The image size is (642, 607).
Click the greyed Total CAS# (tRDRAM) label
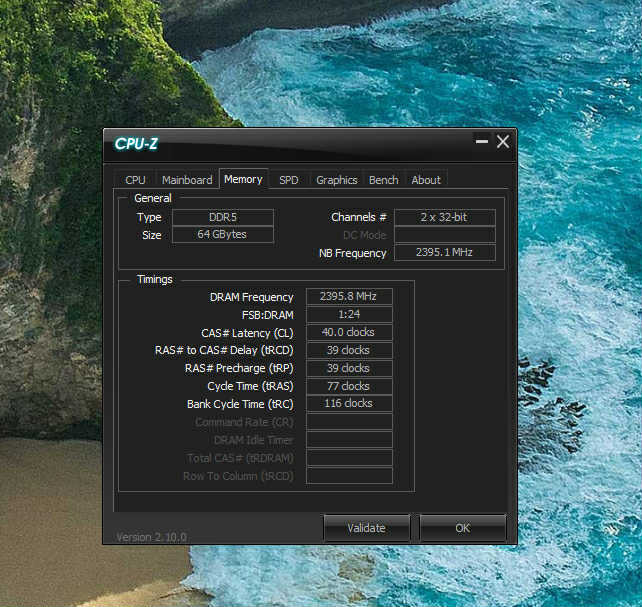240,458
